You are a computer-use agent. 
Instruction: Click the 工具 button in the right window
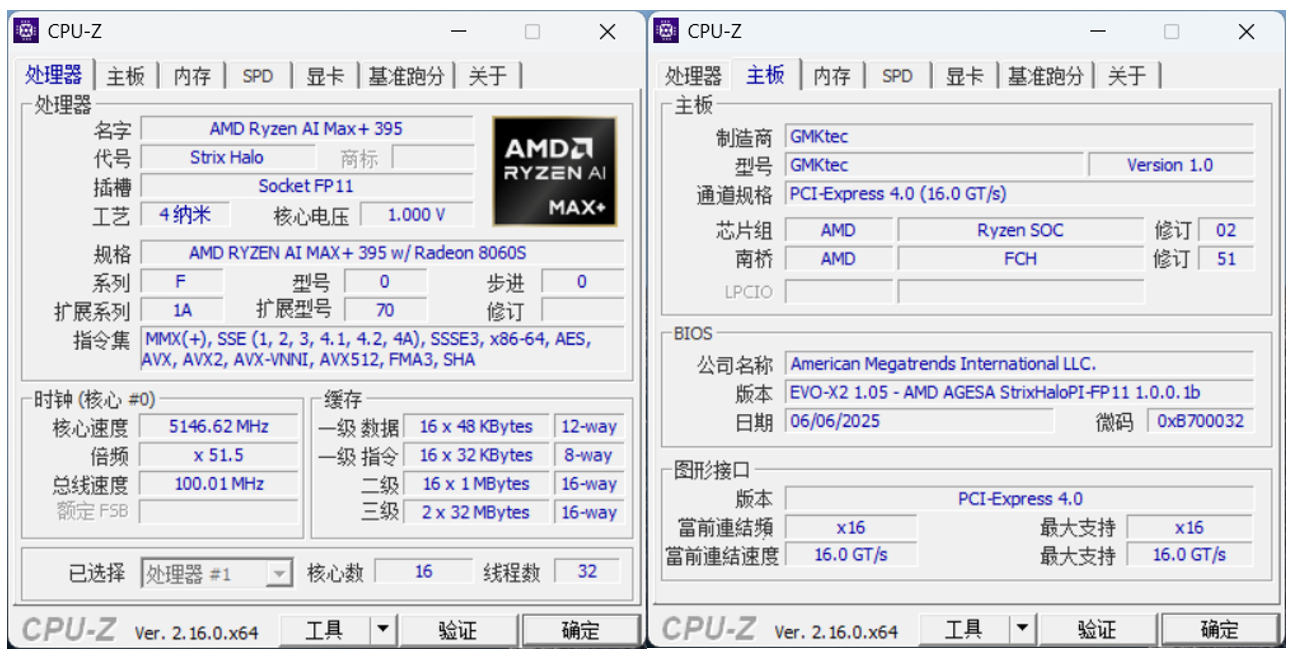pos(964,630)
